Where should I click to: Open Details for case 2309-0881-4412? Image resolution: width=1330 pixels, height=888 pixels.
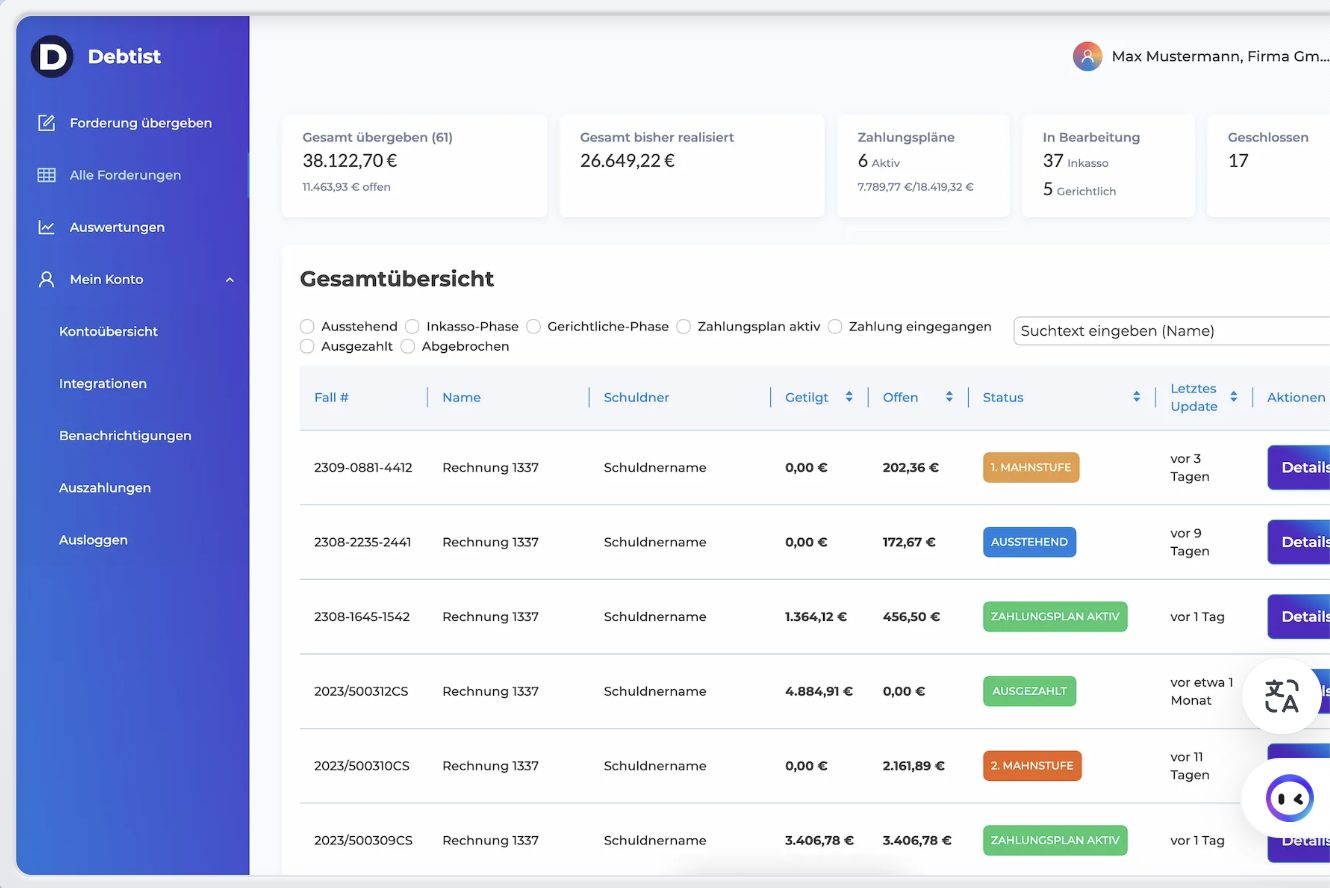click(1300, 467)
